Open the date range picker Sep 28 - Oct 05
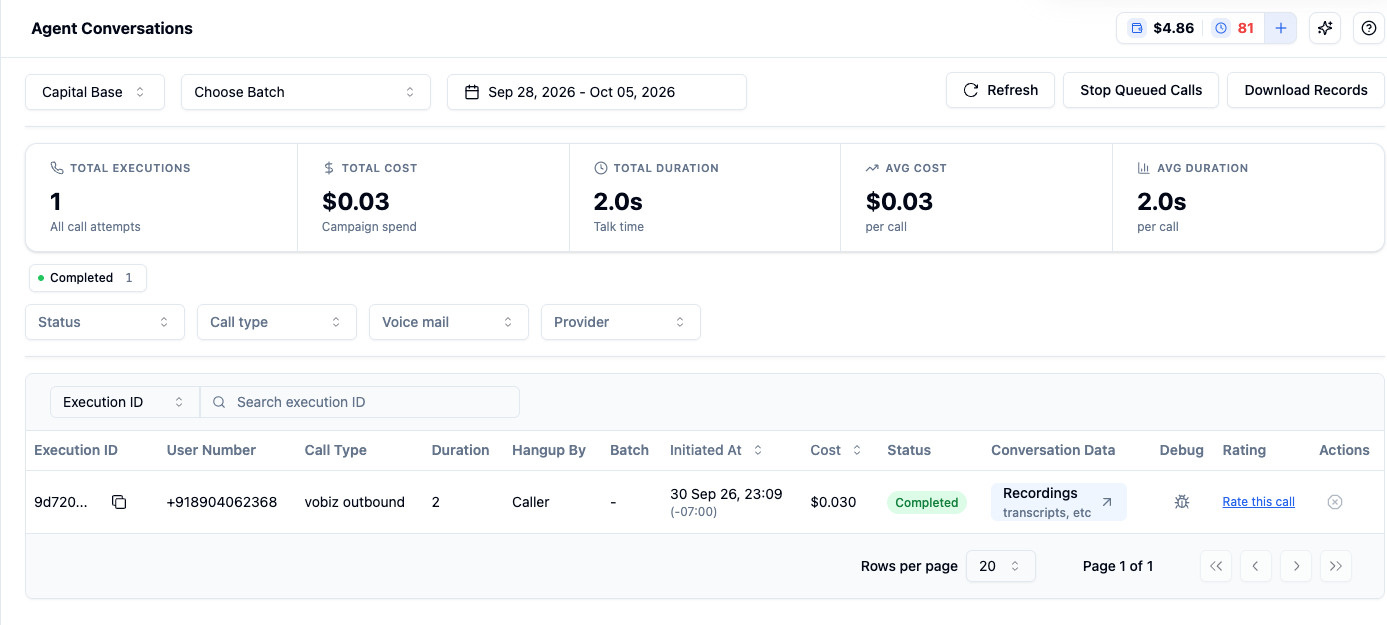Image resolution: width=1387 pixels, height=625 pixels. pyautogui.click(x=597, y=92)
